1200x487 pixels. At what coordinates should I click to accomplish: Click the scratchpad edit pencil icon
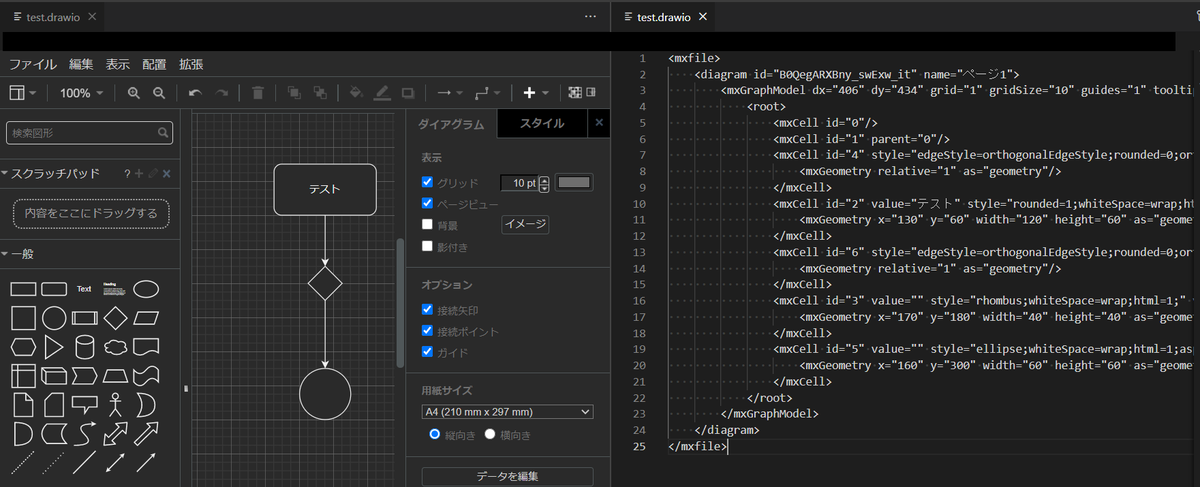[153, 174]
